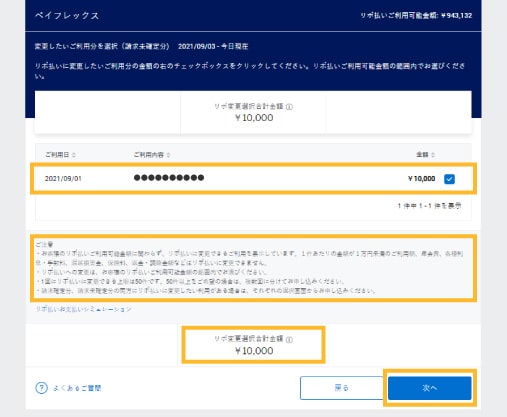Proceed with the blue 次へ button

pos(430,388)
